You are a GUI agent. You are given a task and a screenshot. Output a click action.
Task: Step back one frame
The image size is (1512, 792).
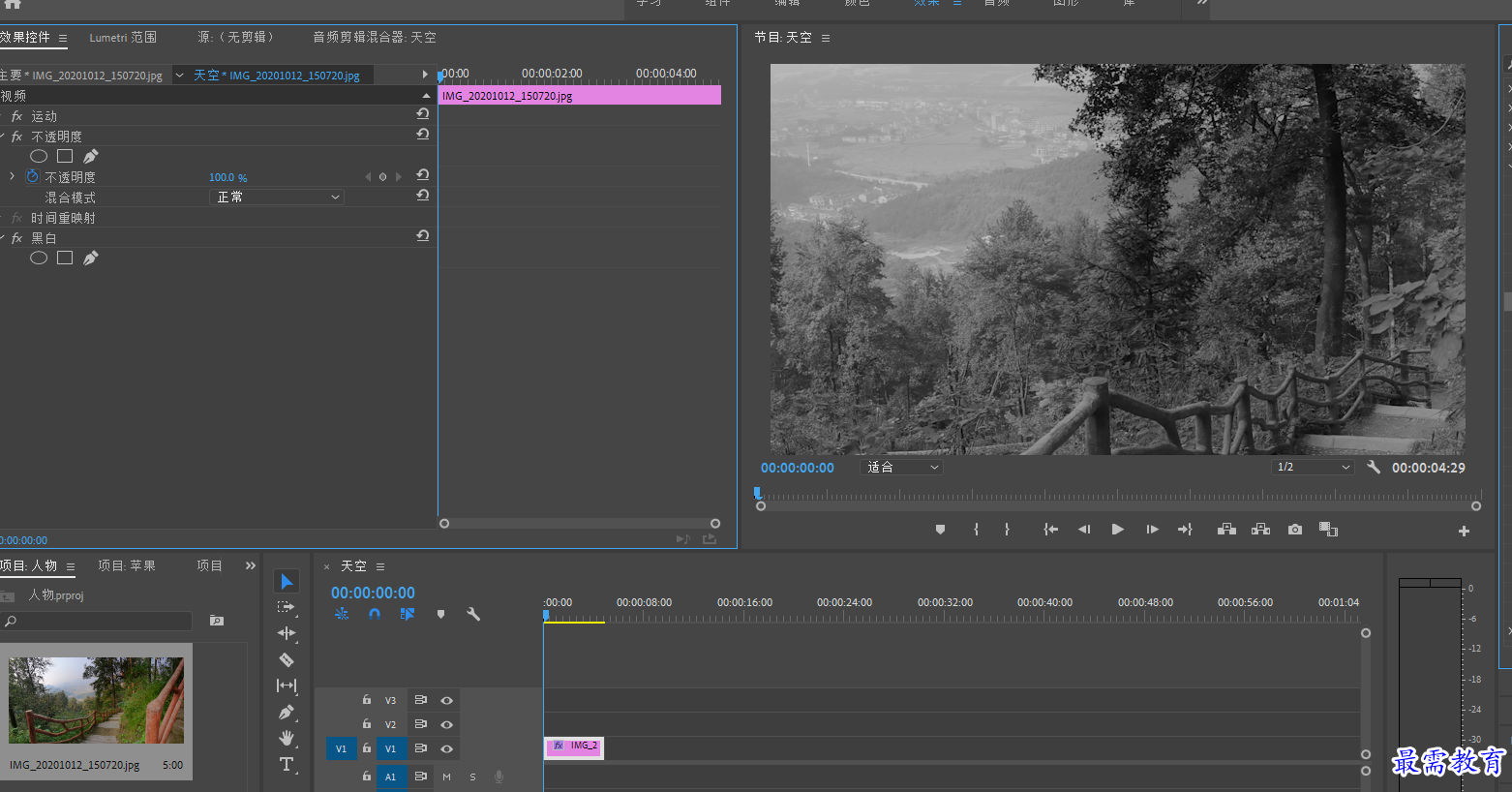[x=1084, y=530]
